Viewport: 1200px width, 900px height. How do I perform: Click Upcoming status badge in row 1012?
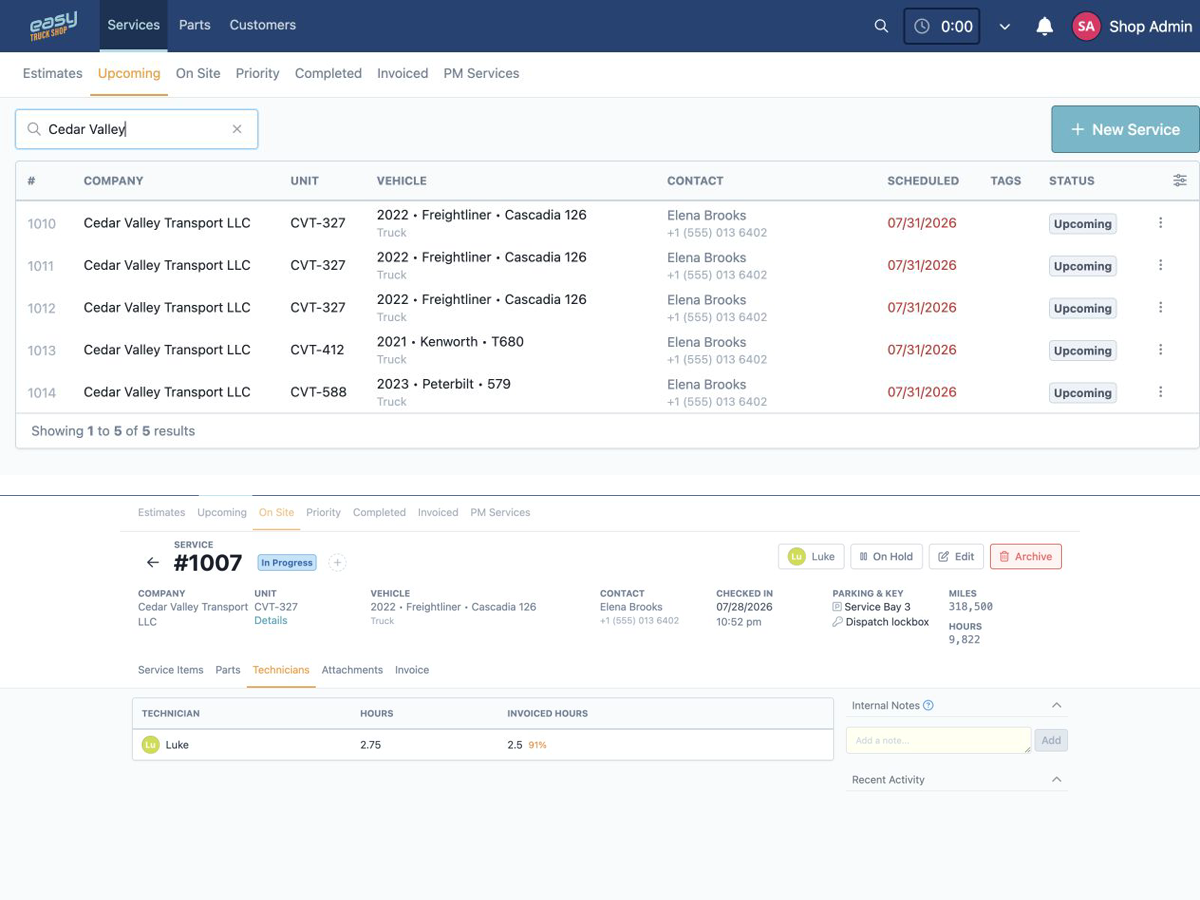coord(1082,308)
